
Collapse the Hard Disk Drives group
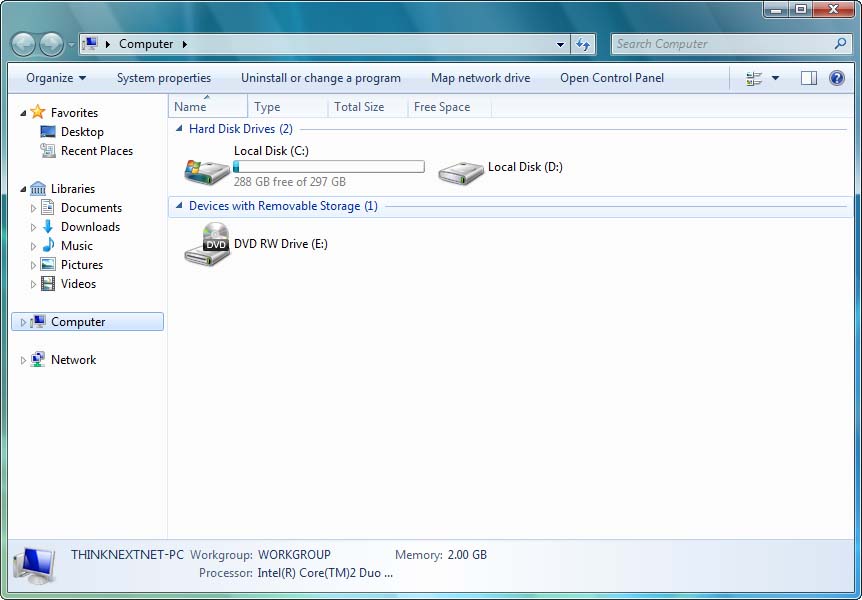(179, 129)
